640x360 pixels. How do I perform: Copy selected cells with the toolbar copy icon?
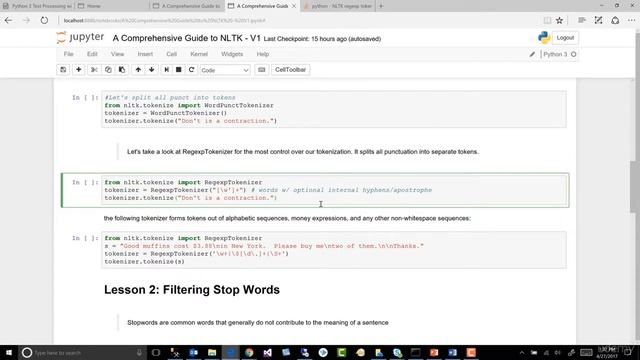[108, 70]
